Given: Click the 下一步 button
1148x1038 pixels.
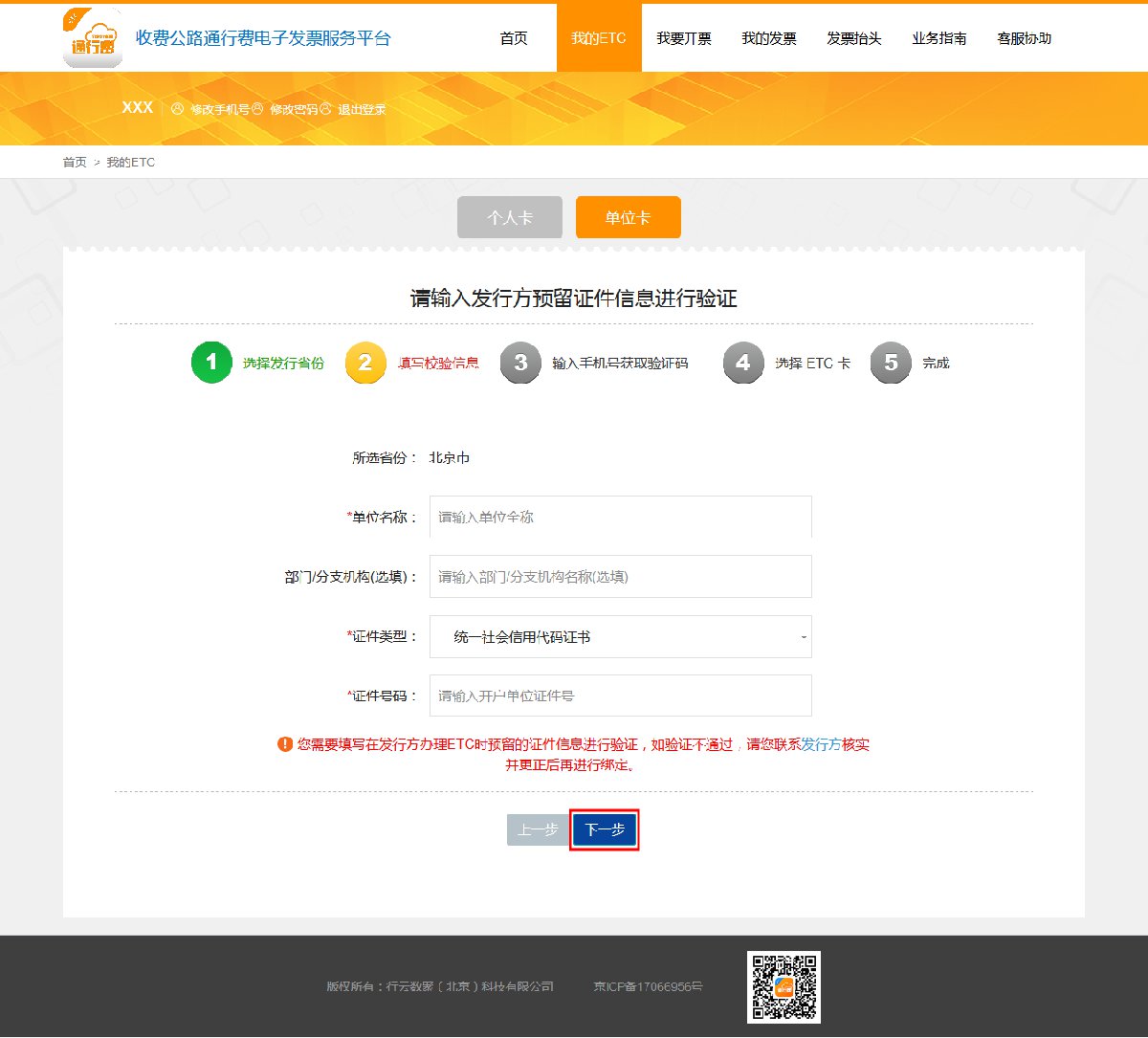Looking at the screenshot, I should [605, 829].
